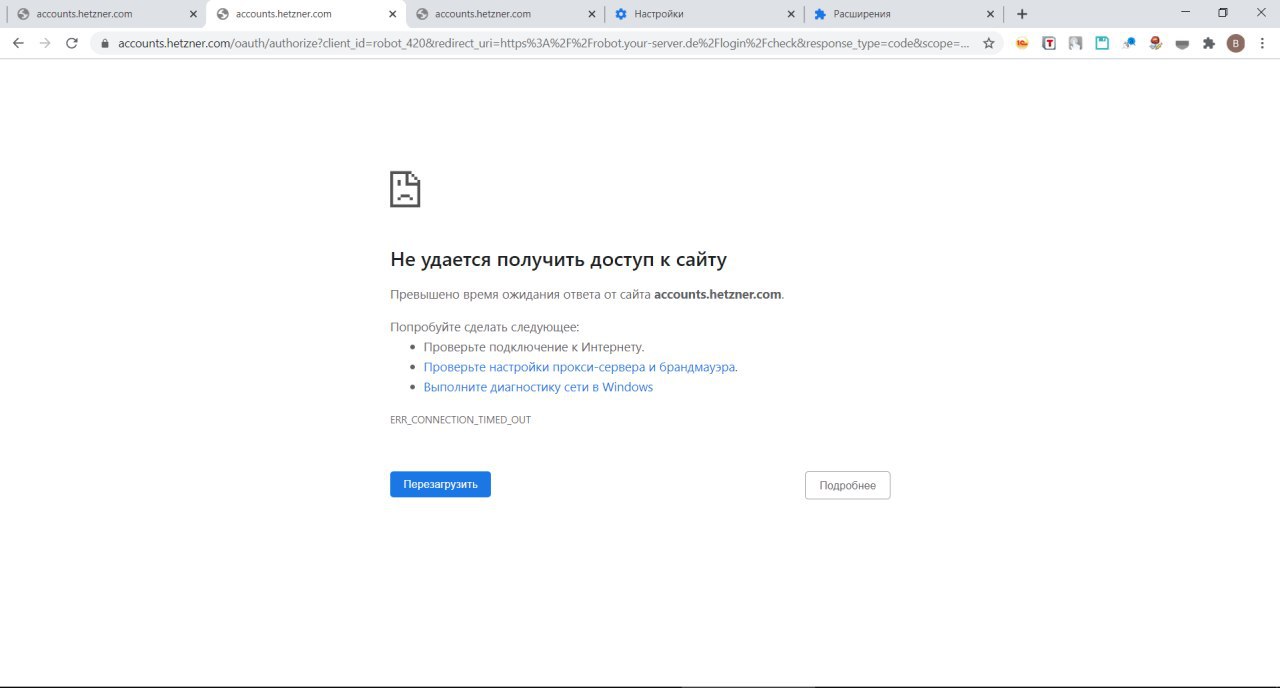The height and width of the screenshot is (688, 1280).
Task: Select the active second accounts.hetzner.com tab
Action: (x=307, y=14)
